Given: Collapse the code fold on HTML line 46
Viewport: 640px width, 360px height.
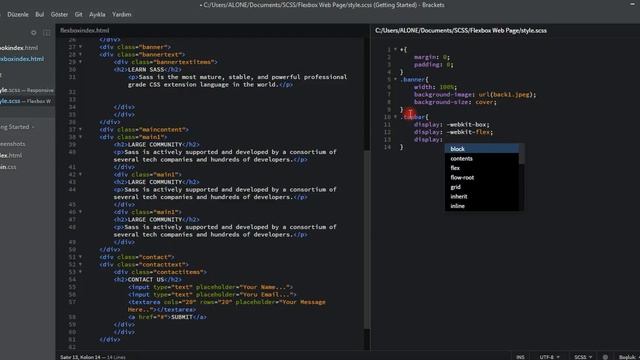Looking at the screenshot, I should click(80, 212).
